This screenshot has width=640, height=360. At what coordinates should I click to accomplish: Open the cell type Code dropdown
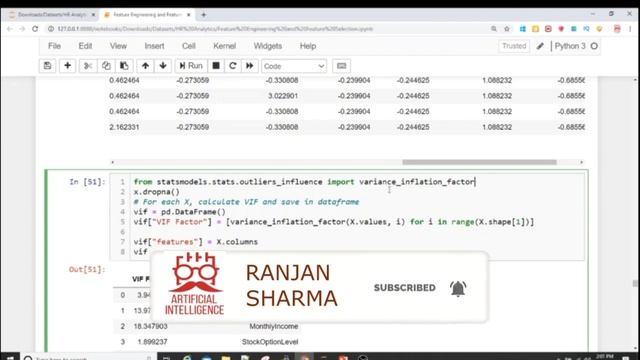tap(293, 66)
